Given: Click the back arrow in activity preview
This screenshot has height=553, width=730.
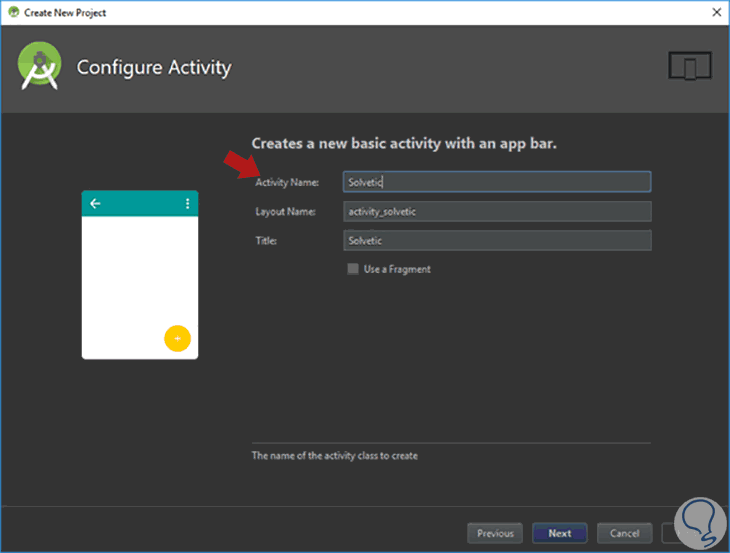Looking at the screenshot, I should point(96,203).
